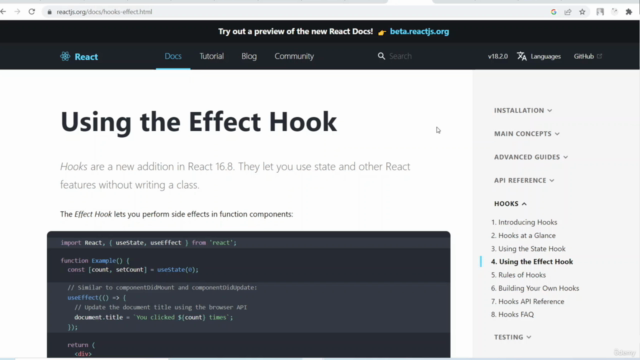Click the React home link text
The width and height of the screenshot is (640, 360).
(86, 57)
